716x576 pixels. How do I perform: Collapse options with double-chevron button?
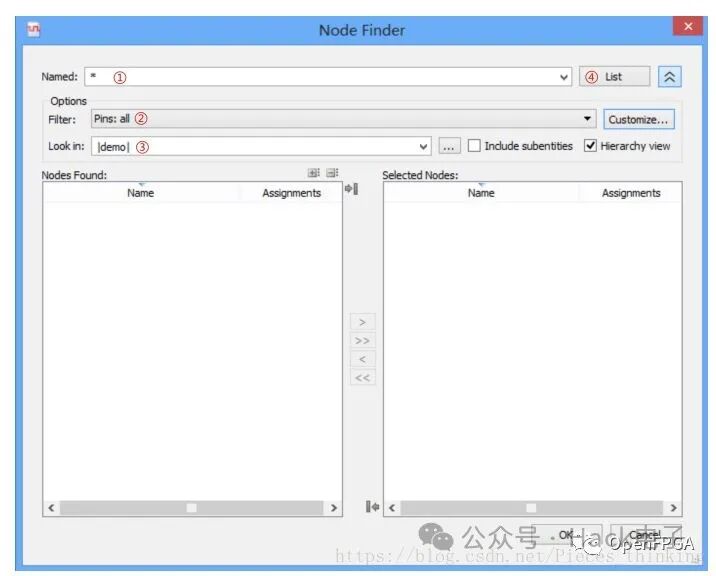(669, 77)
